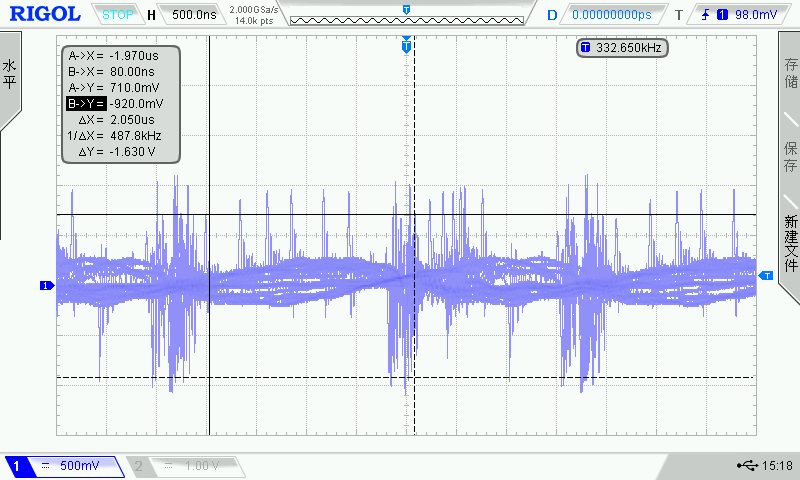Enable the dimmed channel 2 label
Image resolution: width=800 pixels, height=480 pixels.
(138, 466)
